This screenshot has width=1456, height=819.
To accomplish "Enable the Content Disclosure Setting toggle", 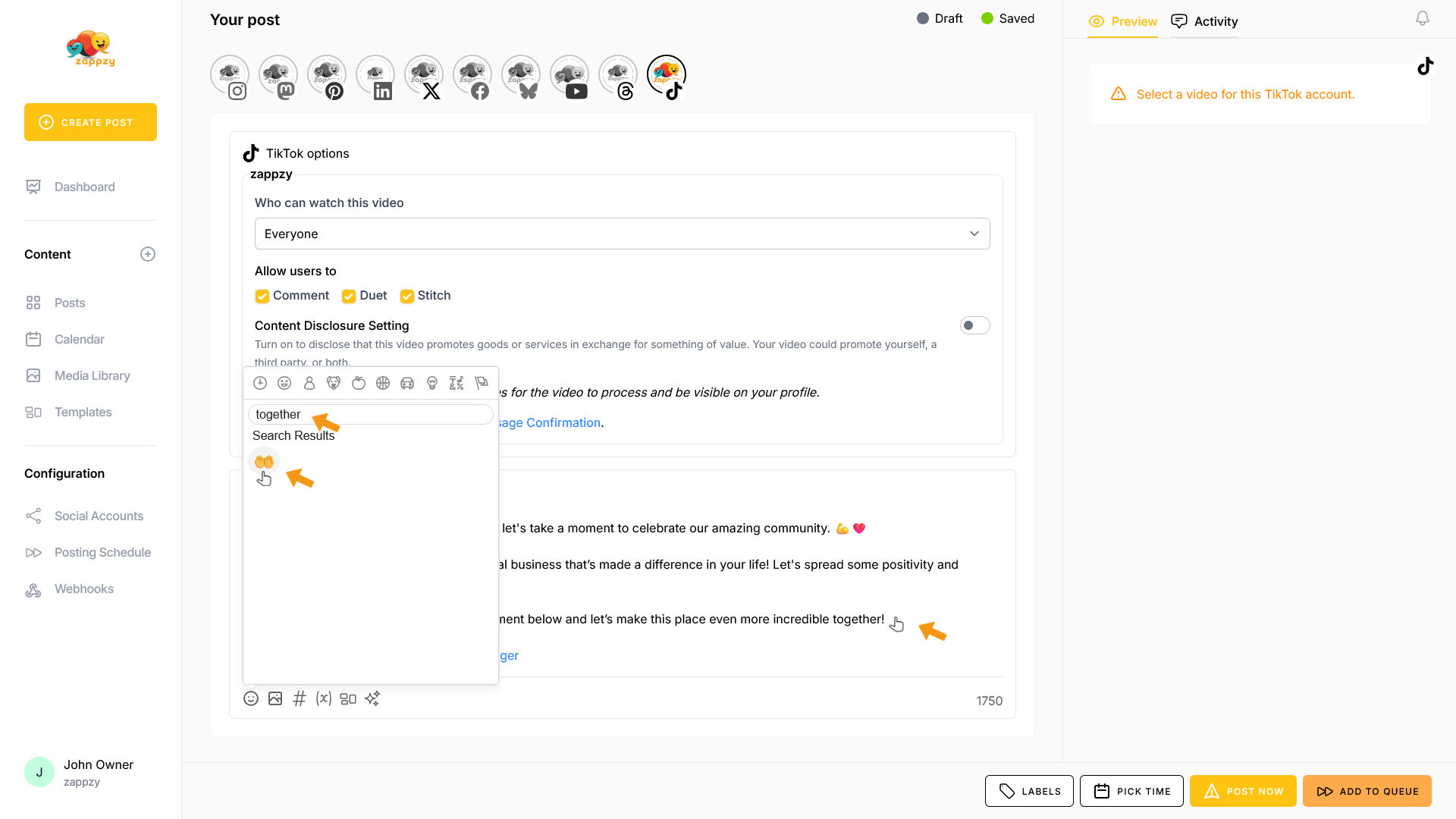I will [x=974, y=325].
